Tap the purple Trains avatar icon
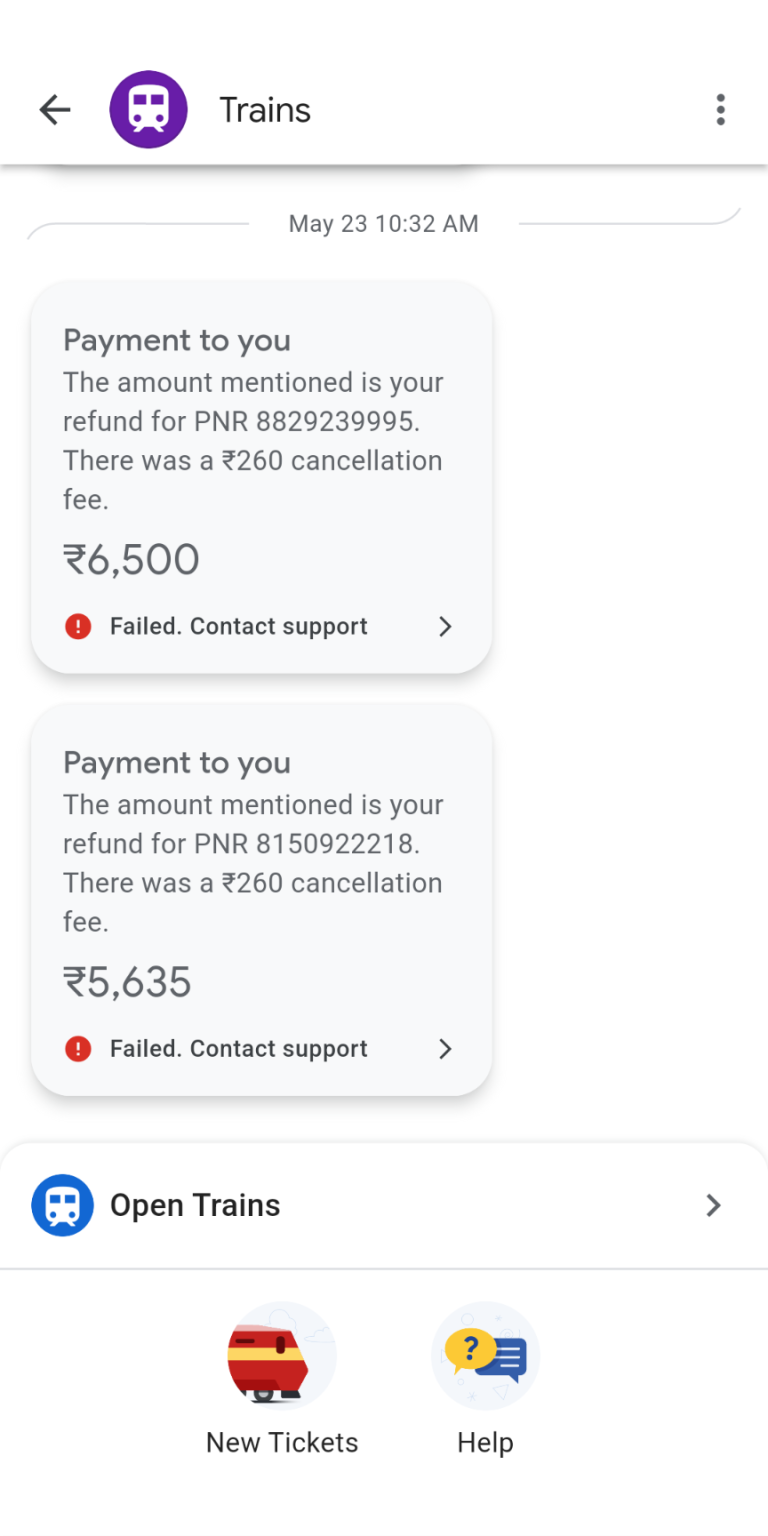Viewport: 768px width, 1536px height. (x=148, y=110)
